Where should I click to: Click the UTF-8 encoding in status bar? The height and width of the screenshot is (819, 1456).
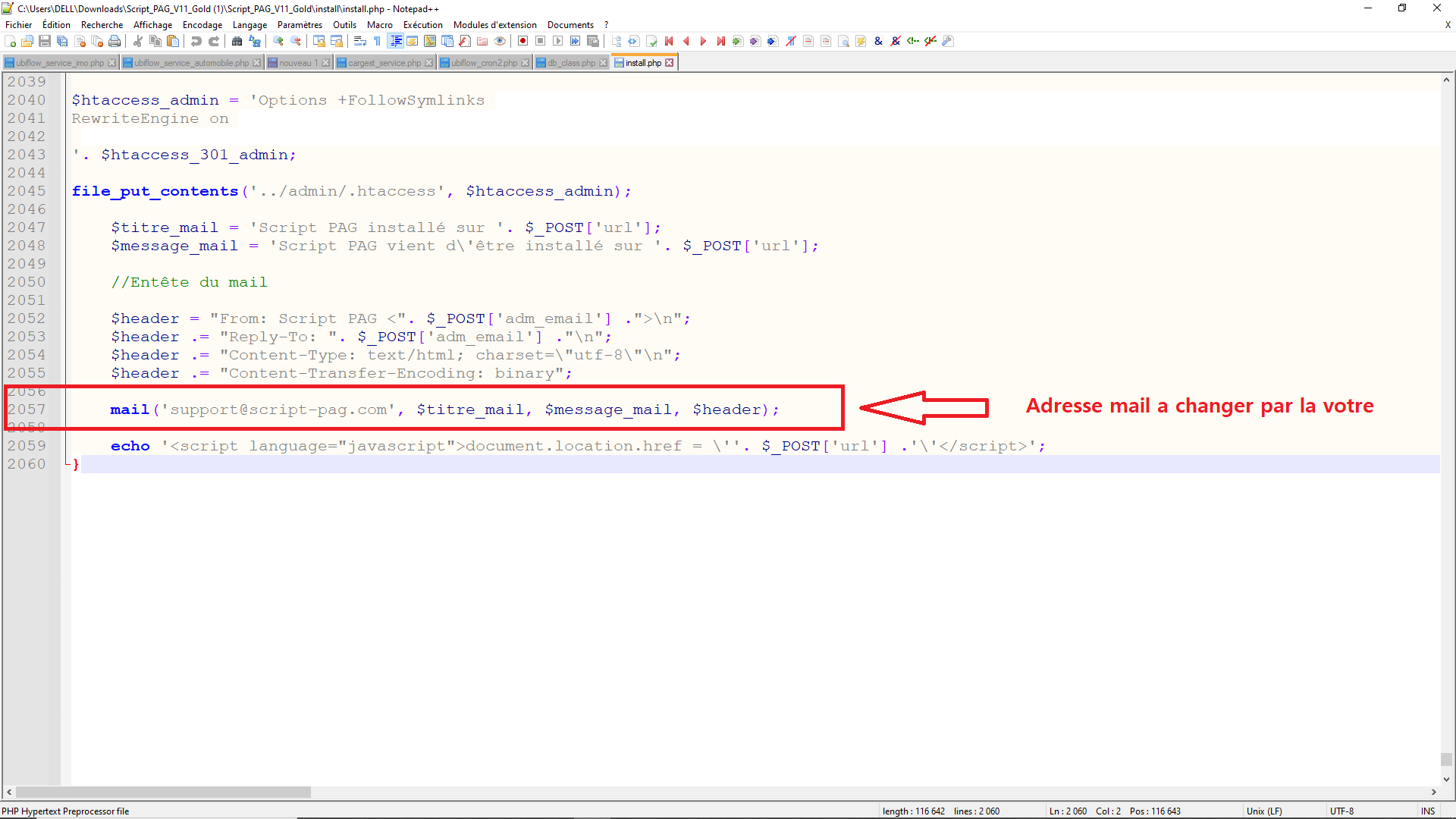coord(1341,811)
